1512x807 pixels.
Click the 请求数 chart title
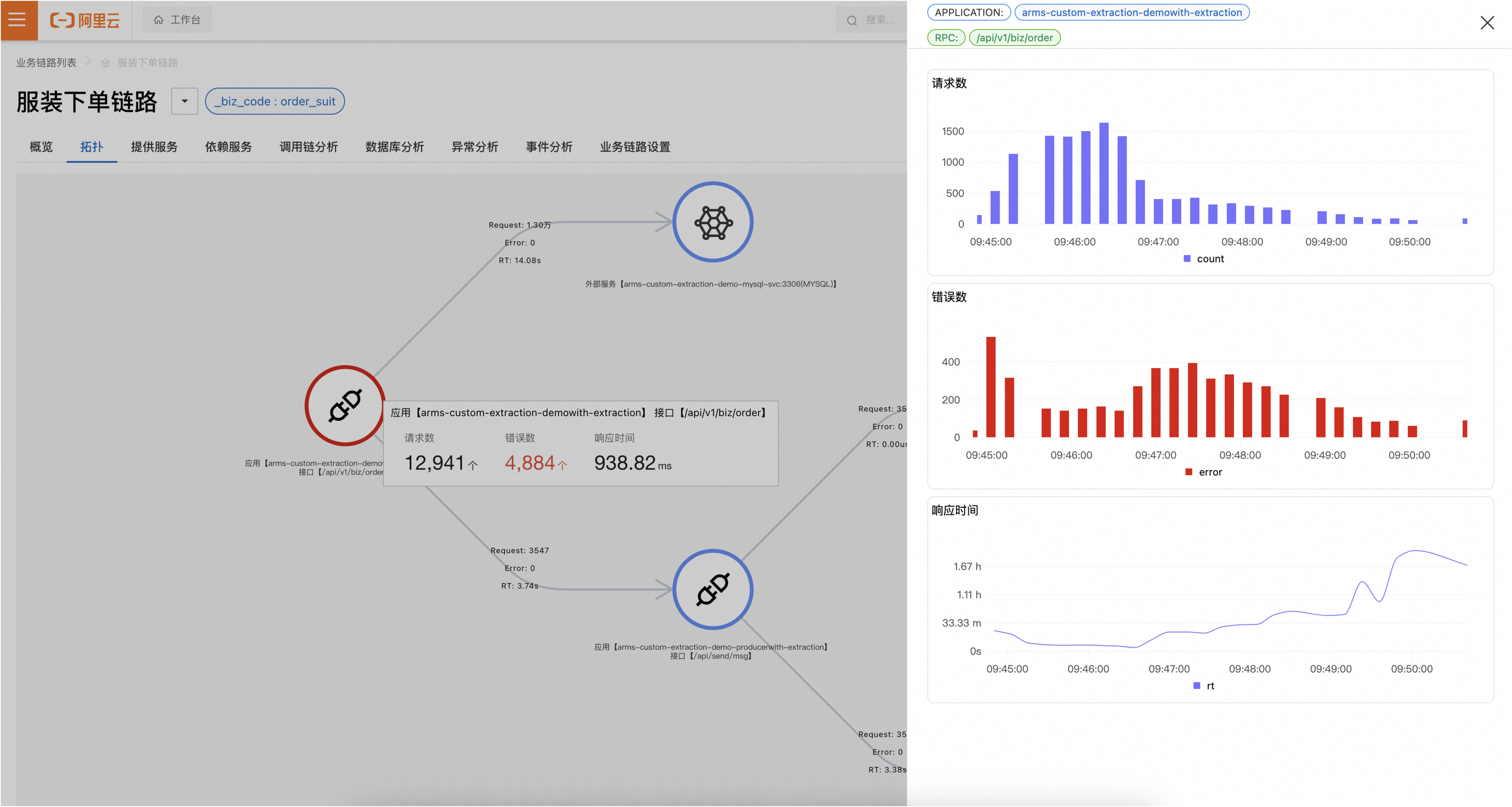coord(949,83)
